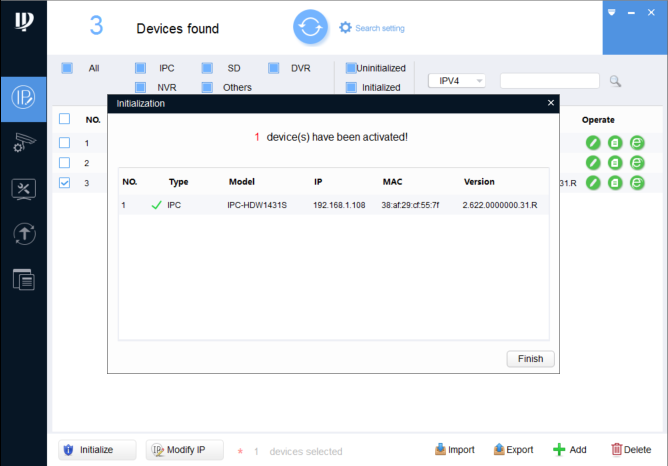This screenshot has height=466, width=668.
Task: Click the magnifier search icon
Action: (615, 81)
